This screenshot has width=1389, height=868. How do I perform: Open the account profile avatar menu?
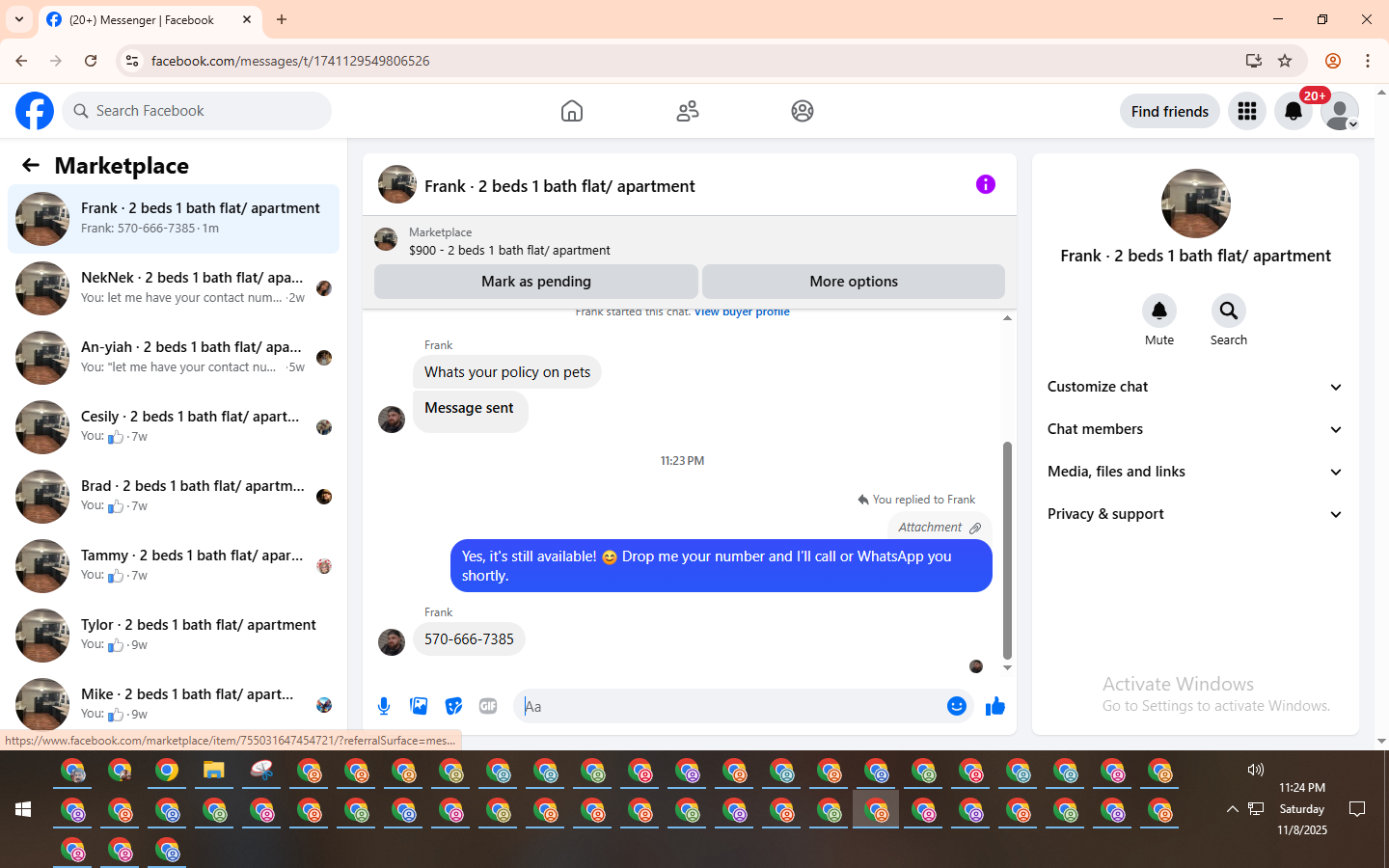[1340, 111]
